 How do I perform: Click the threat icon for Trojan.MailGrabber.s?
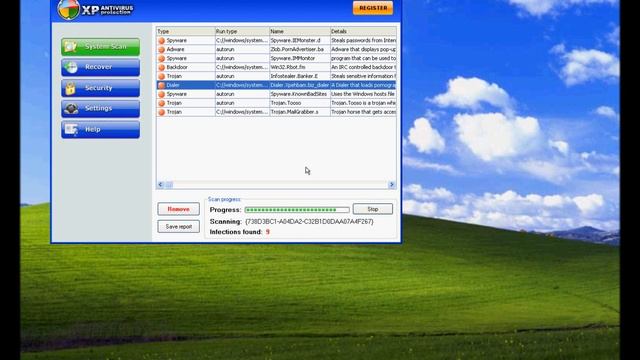tap(161, 112)
